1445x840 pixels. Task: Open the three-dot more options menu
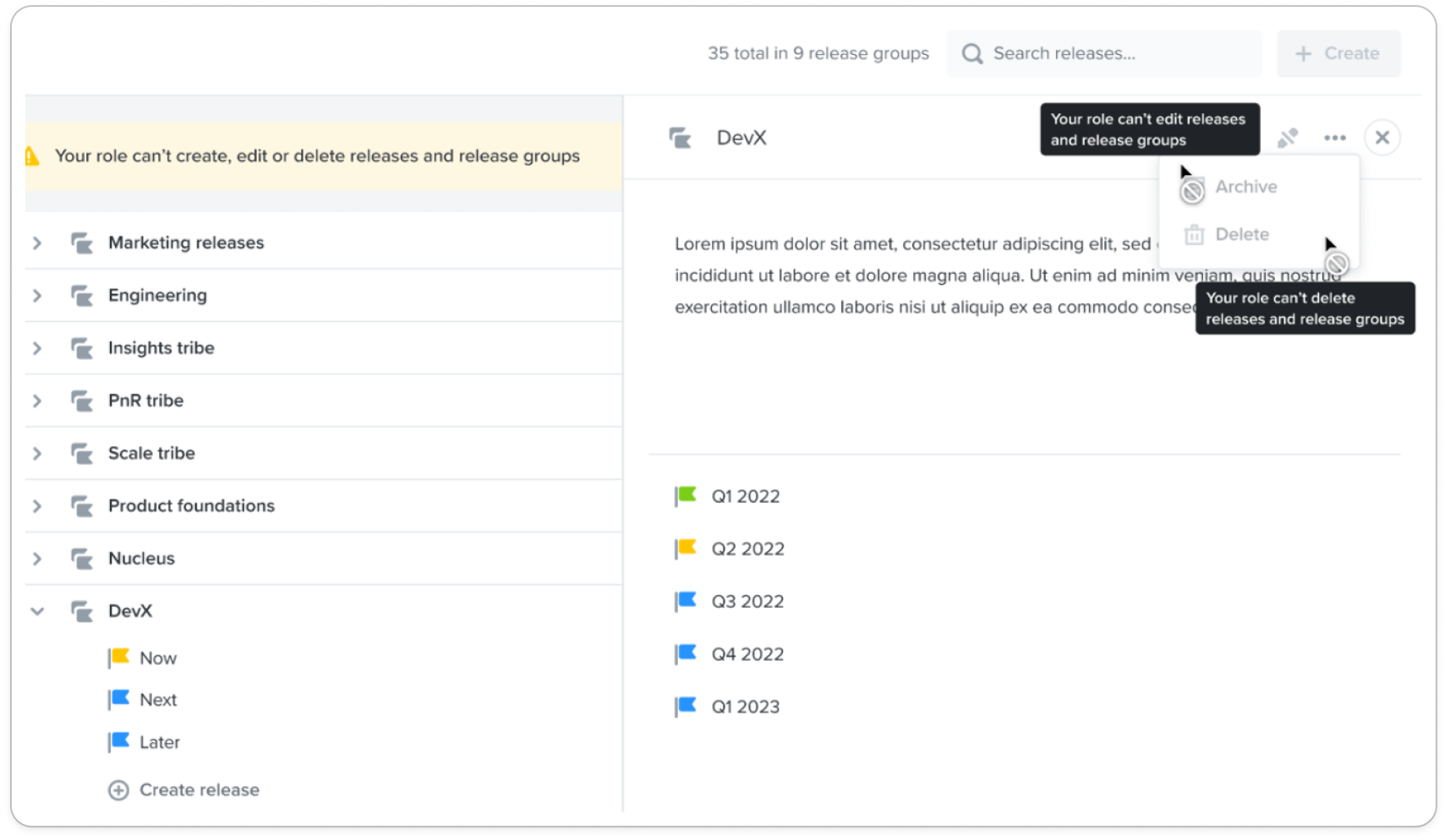coord(1334,138)
